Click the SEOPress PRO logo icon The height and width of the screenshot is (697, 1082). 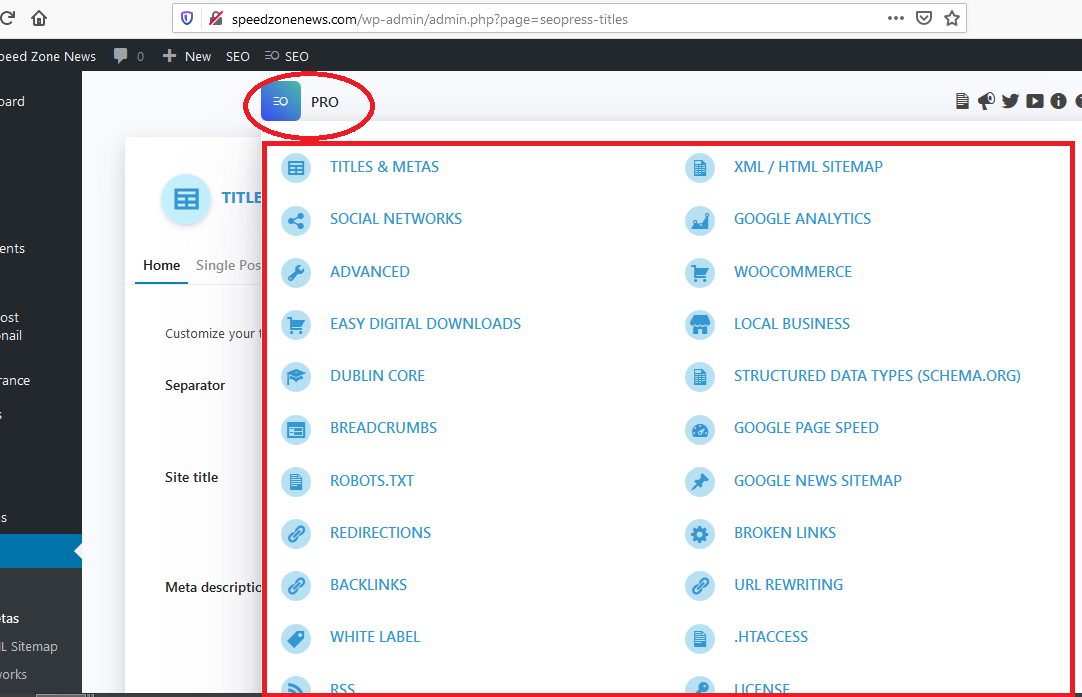point(281,102)
